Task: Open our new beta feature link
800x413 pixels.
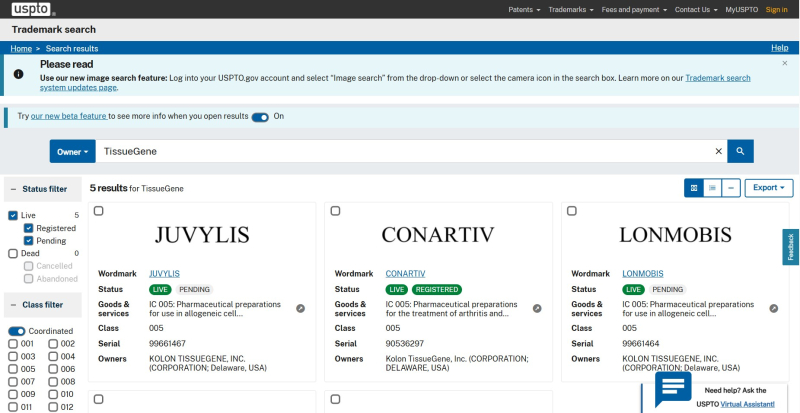Action: (x=69, y=116)
